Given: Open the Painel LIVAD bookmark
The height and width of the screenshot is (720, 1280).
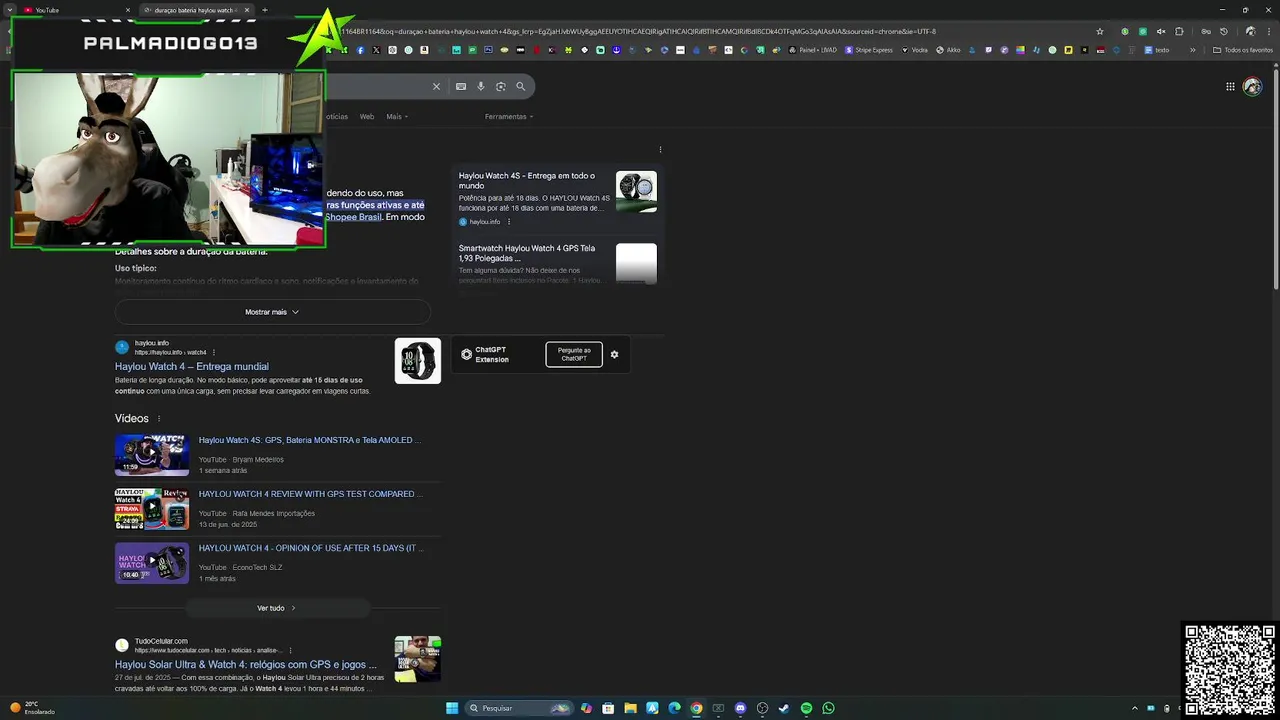Looking at the screenshot, I should point(812,50).
